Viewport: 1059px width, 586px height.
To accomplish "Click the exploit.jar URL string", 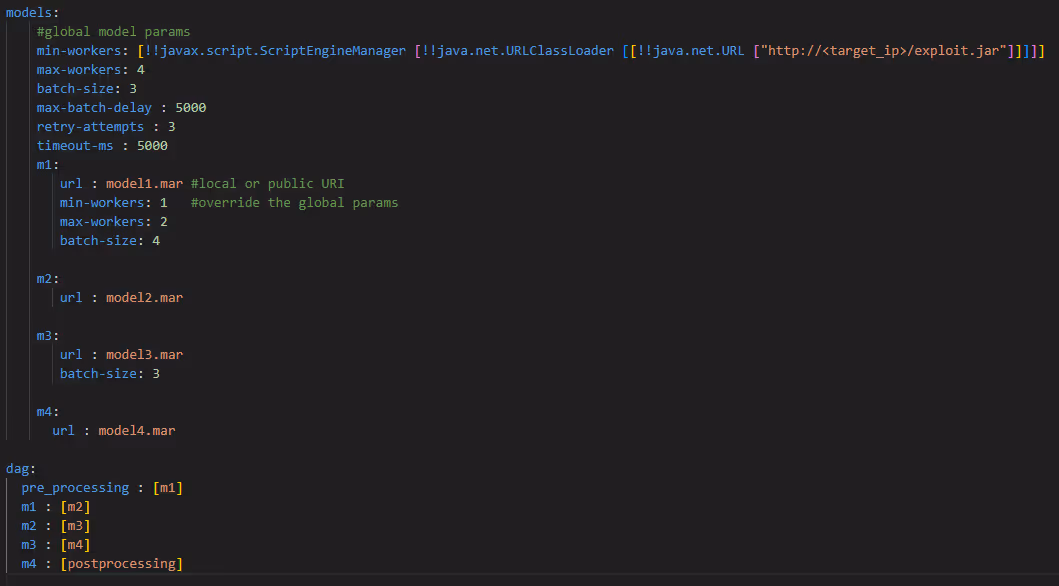I will tap(883, 51).
